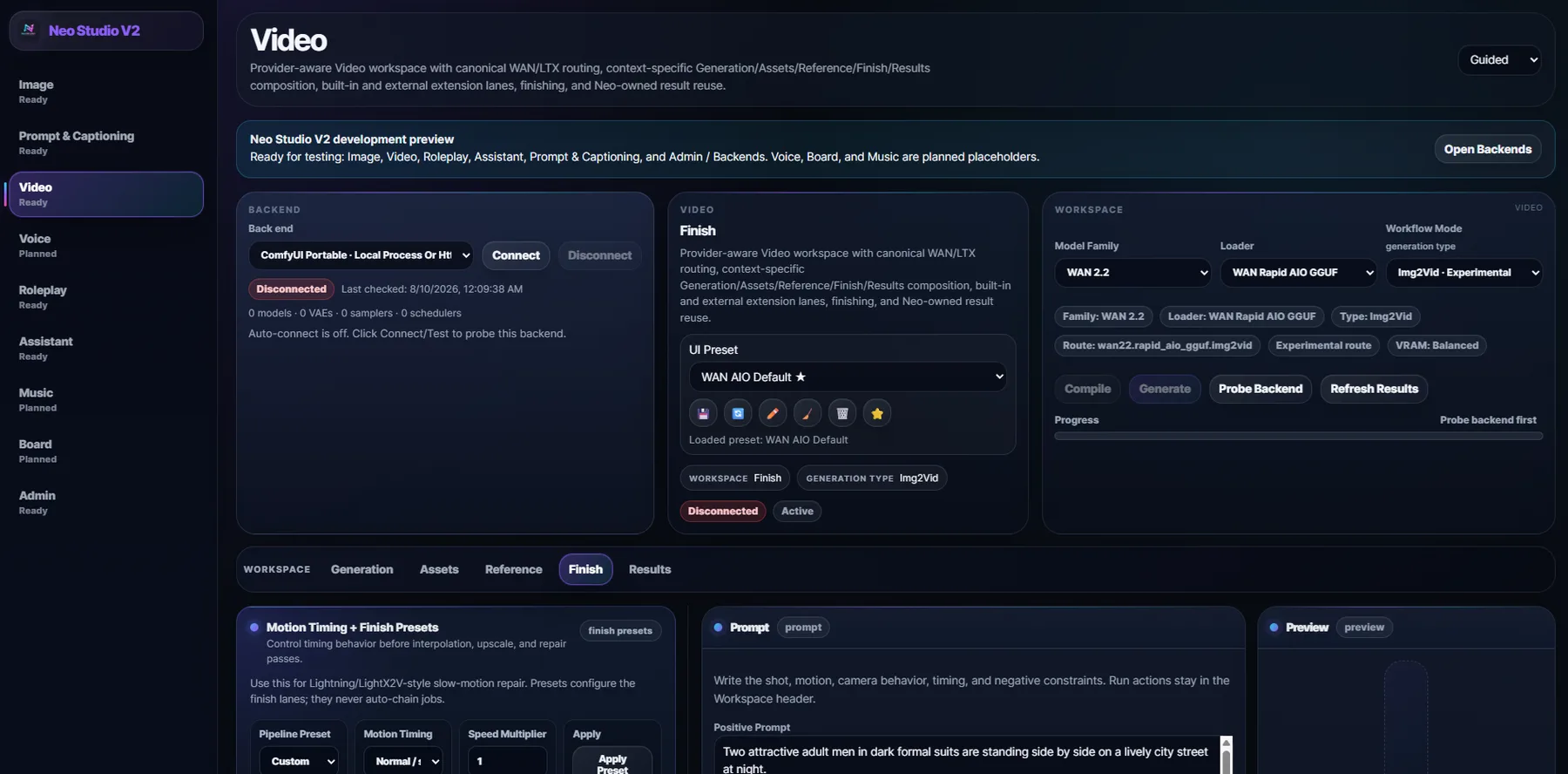The width and height of the screenshot is (1568, 774).
Task: Click the pencil rename preset icon
Action: coord(773,414)
